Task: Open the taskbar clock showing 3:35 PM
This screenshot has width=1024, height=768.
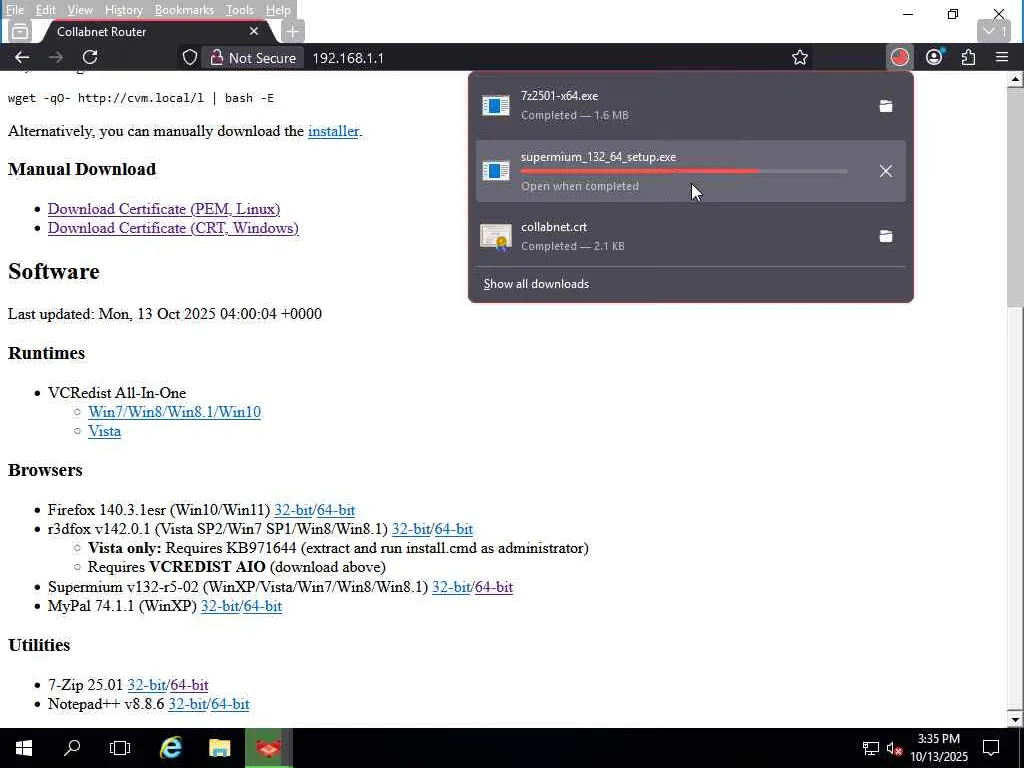Action: point(939,748)
